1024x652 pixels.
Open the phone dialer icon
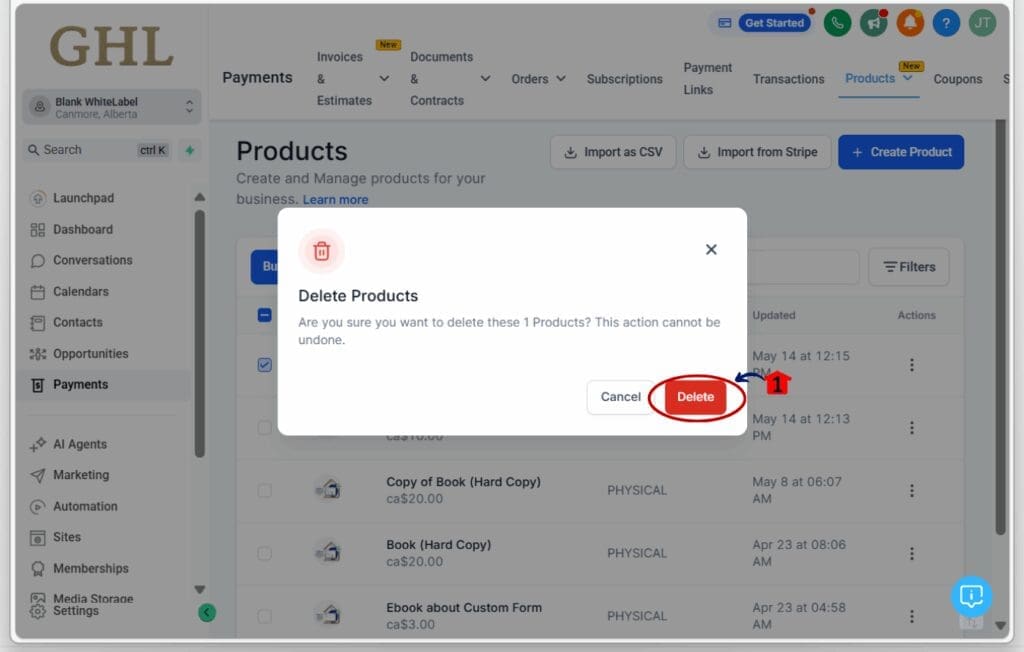coord(837,24)
